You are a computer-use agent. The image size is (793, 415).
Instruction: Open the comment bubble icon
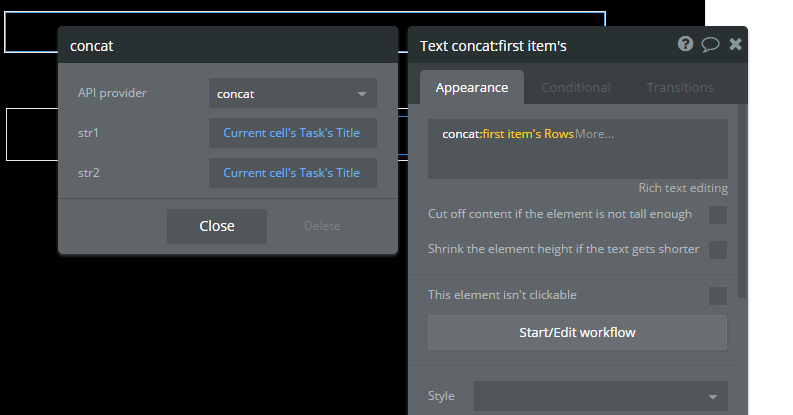(x=711, y=44)
